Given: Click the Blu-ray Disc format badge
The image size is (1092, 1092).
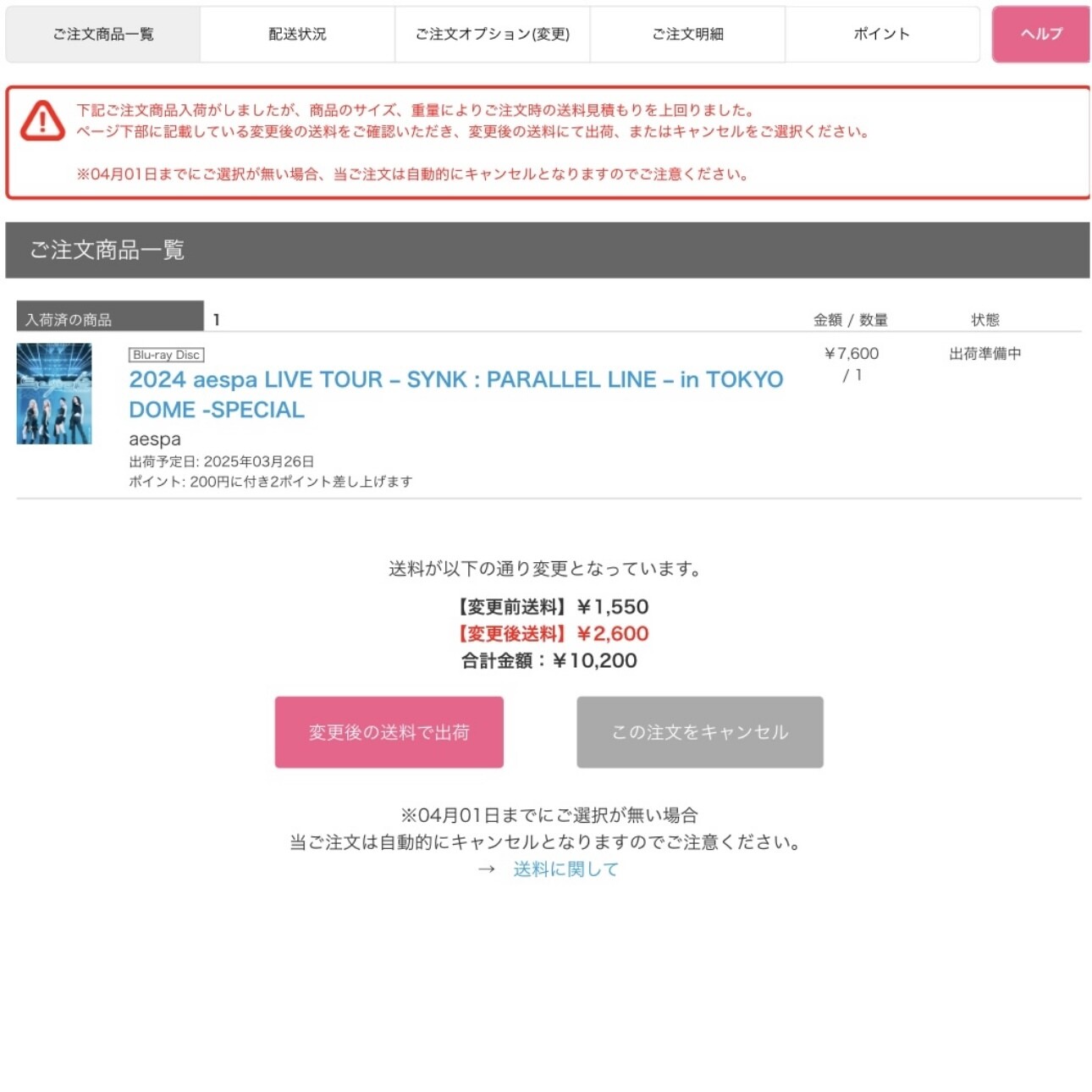Looking at the screenshot, I should (167, 355).
